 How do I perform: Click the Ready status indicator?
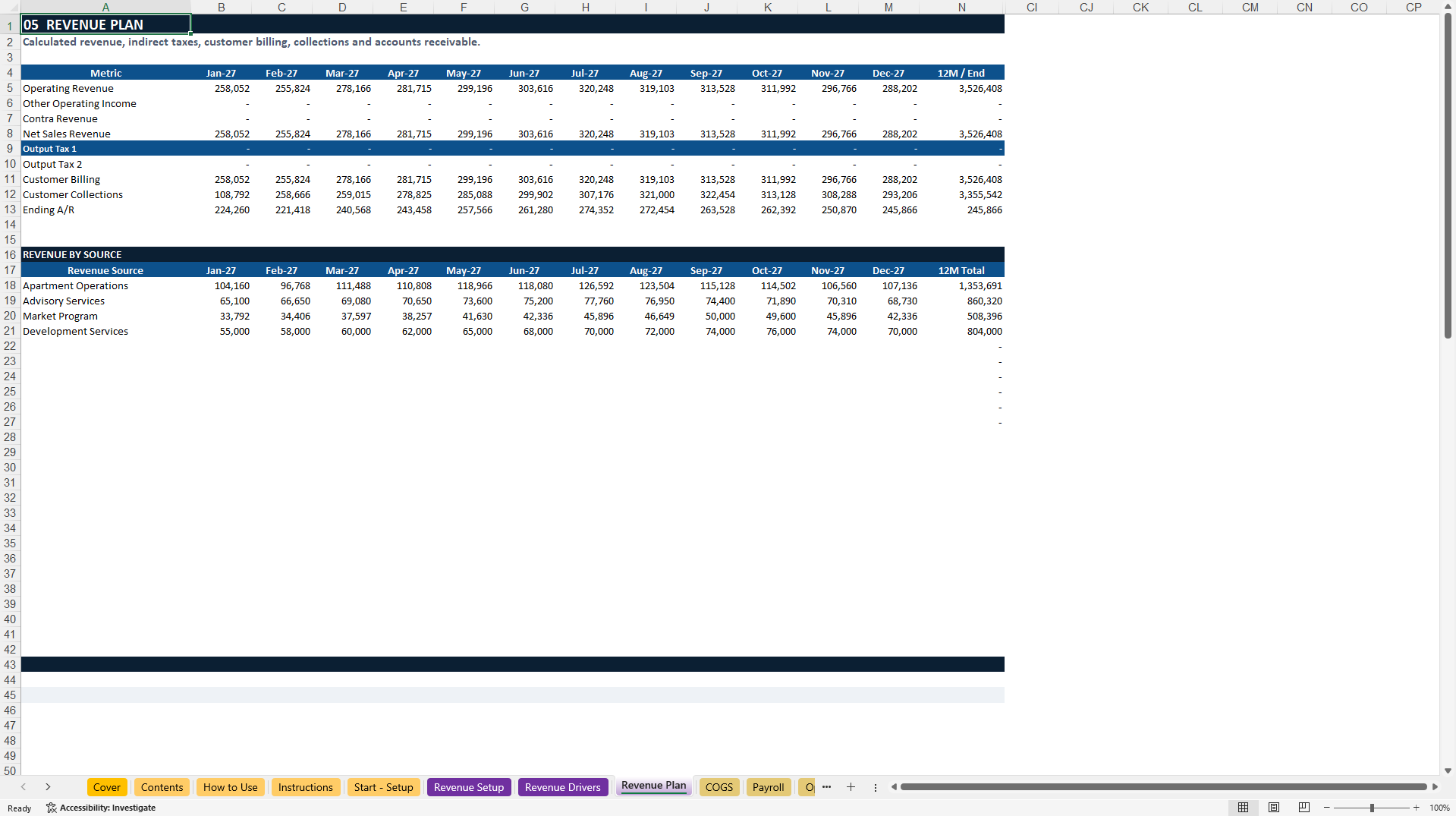click(20, 808)
